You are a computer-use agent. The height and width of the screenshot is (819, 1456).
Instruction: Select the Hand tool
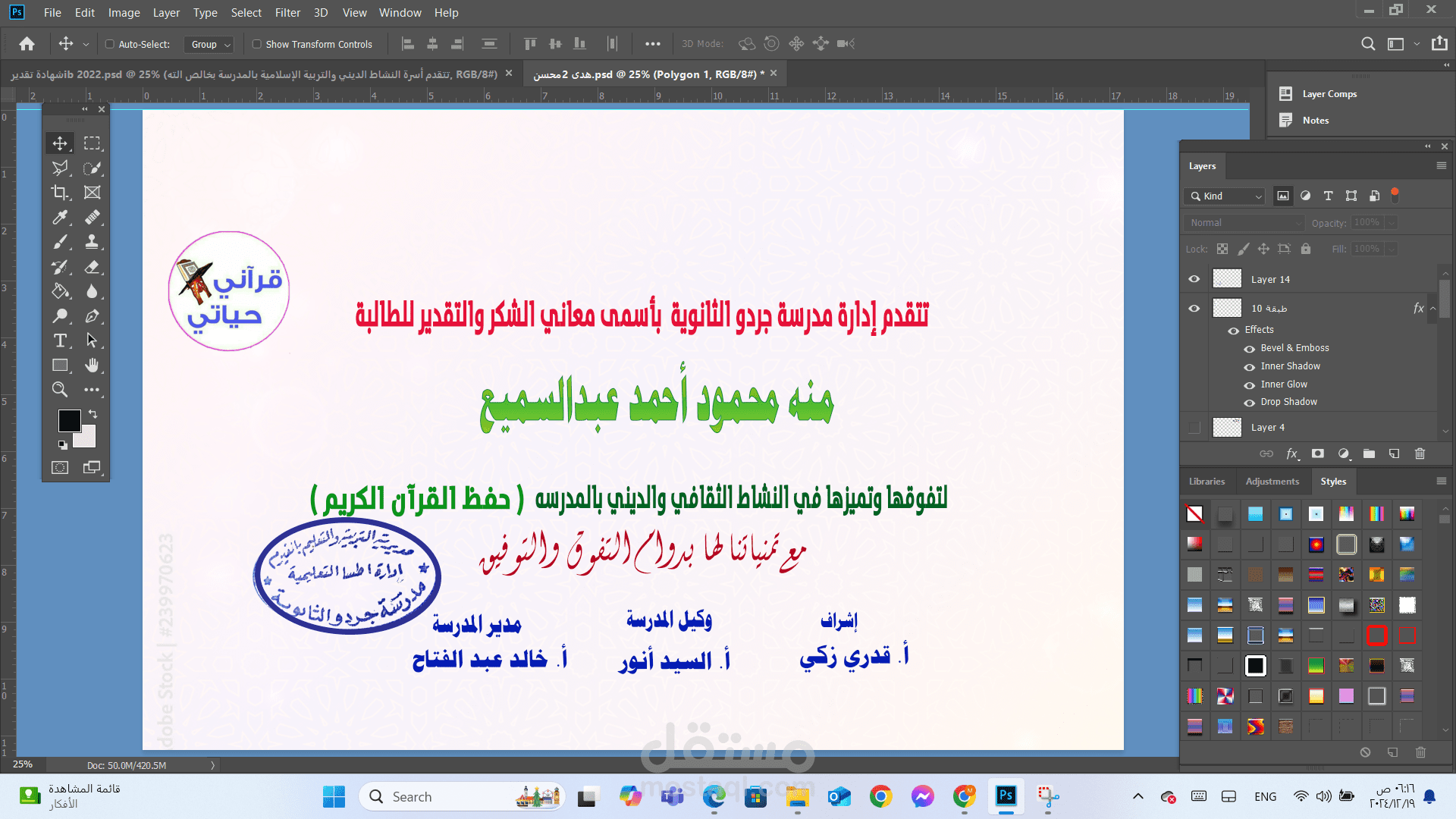point(92,366)
